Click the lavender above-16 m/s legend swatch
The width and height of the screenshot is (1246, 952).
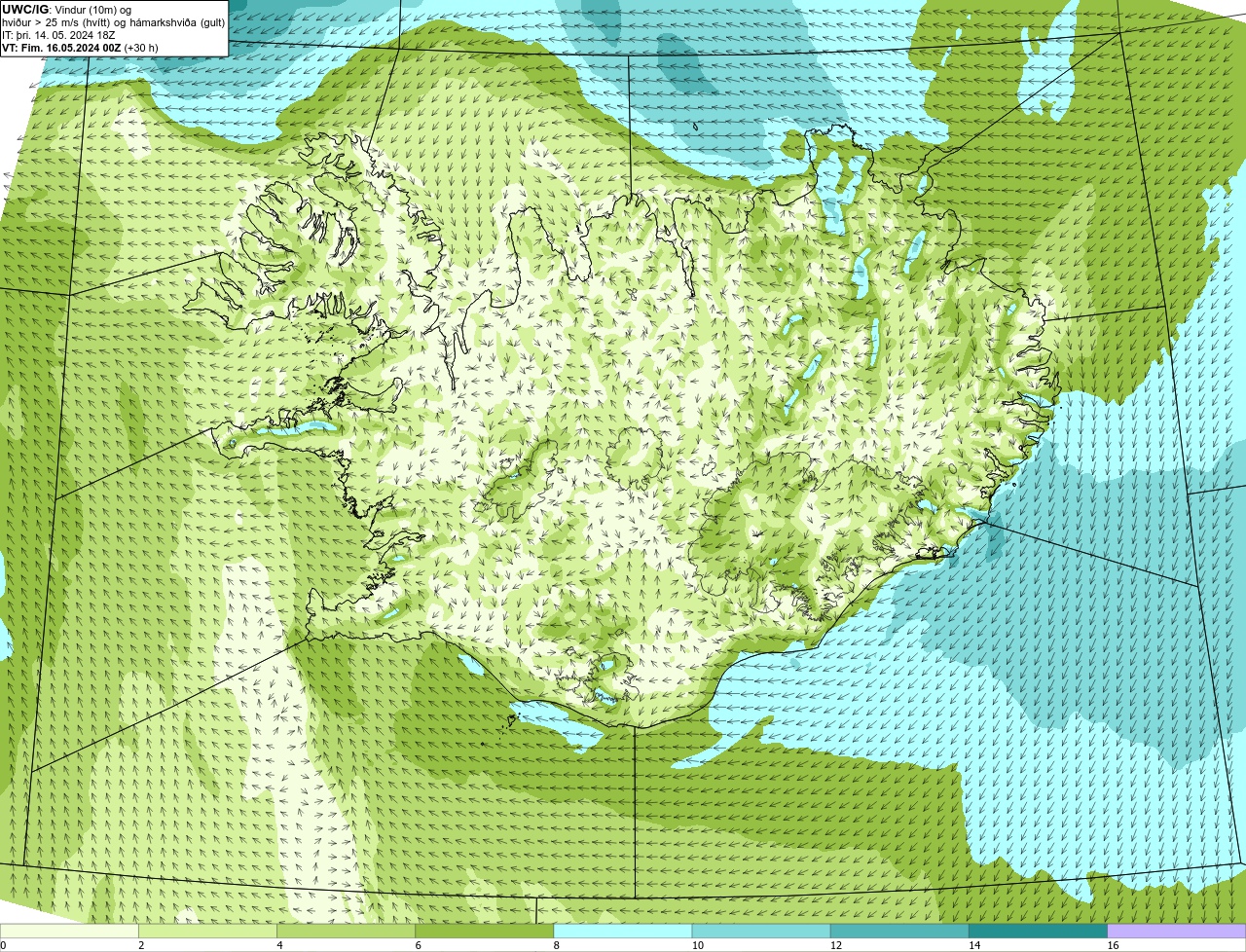(1177, 932)
